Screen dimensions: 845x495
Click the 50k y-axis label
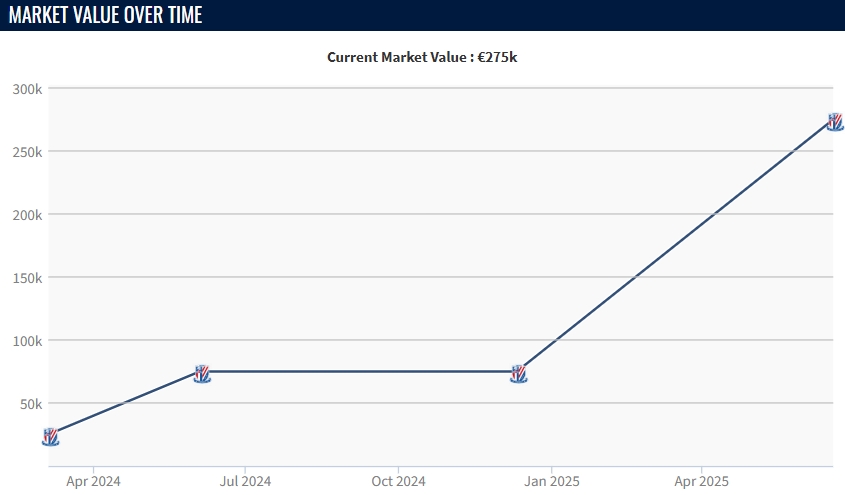tap(31, 404)
